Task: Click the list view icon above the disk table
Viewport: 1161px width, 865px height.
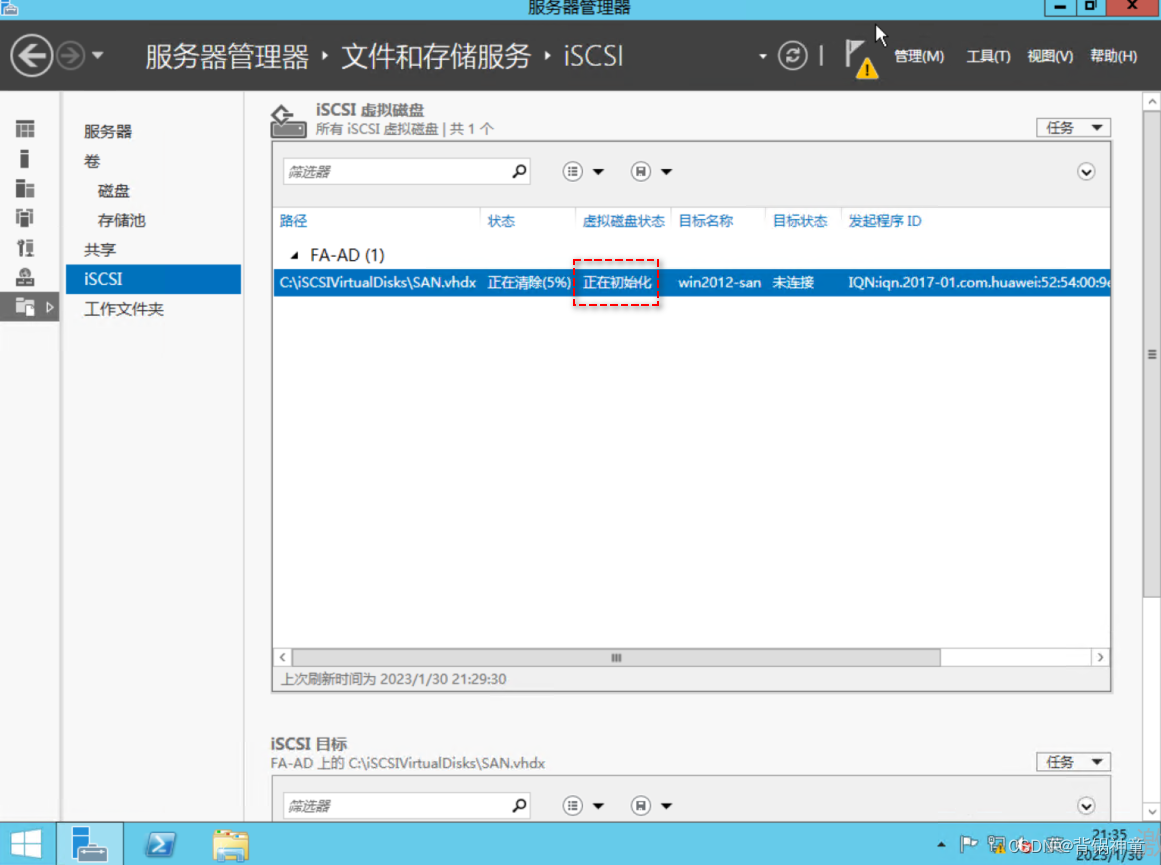Action: tap(575, 171)
